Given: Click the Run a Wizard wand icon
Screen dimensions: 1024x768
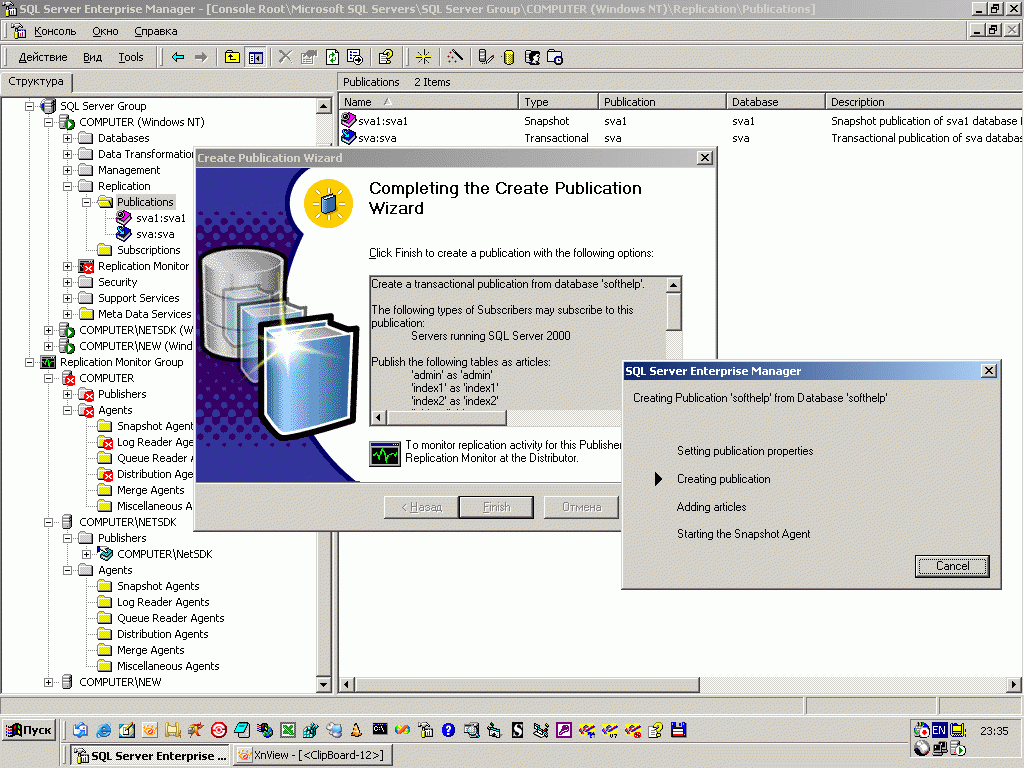Looking at the screenshot, I should click(455, 57).
